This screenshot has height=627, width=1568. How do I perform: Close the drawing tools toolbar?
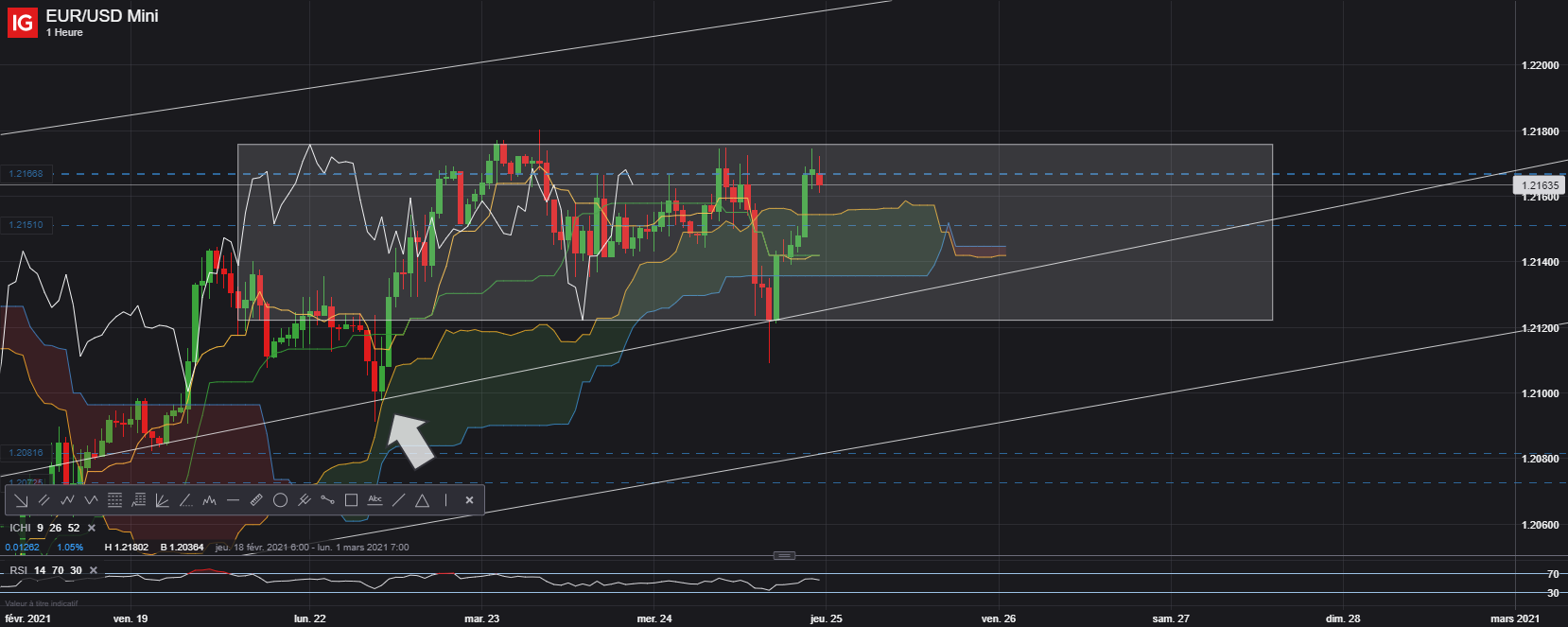tap(469, 500)
